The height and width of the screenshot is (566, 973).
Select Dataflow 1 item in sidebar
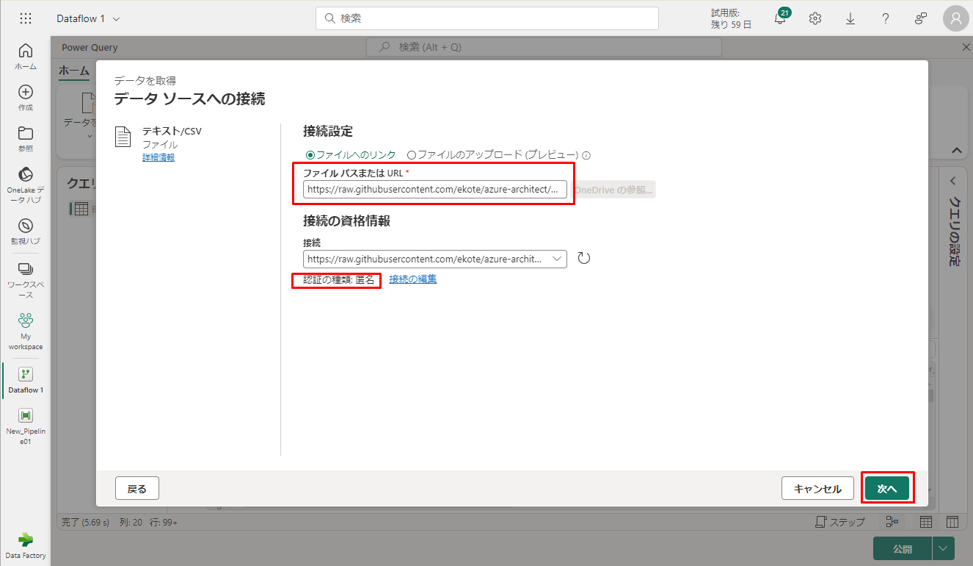pyautogui.click(x=25, y=380)
